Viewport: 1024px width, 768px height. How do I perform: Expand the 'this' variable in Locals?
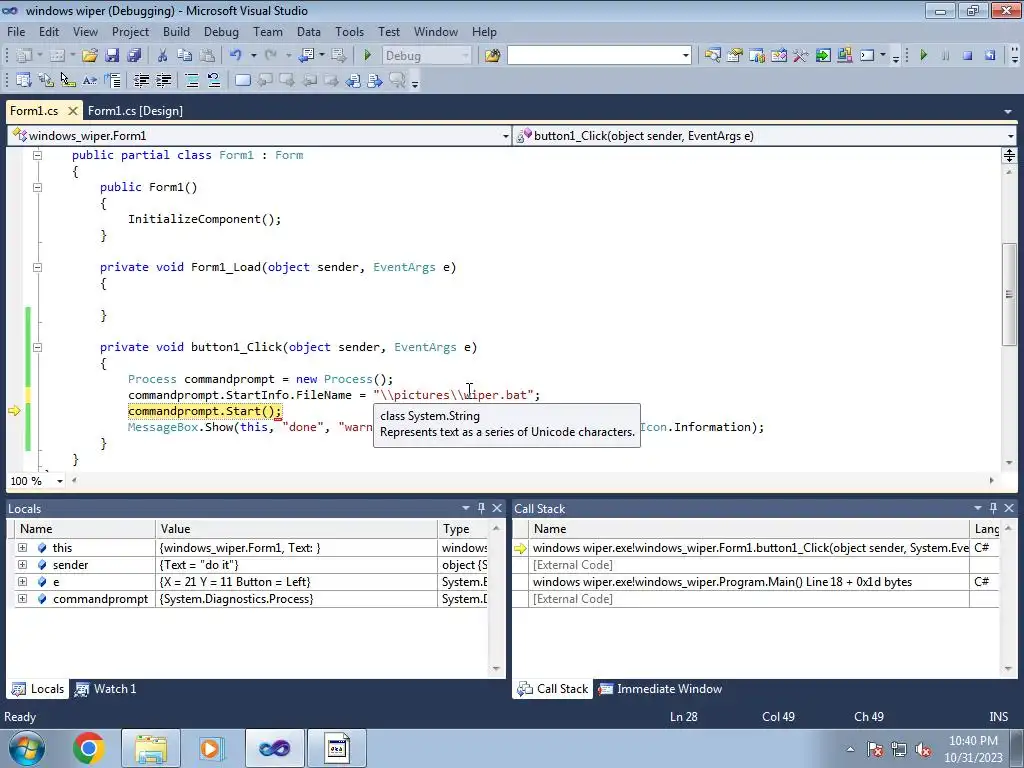tap(22, 547)
